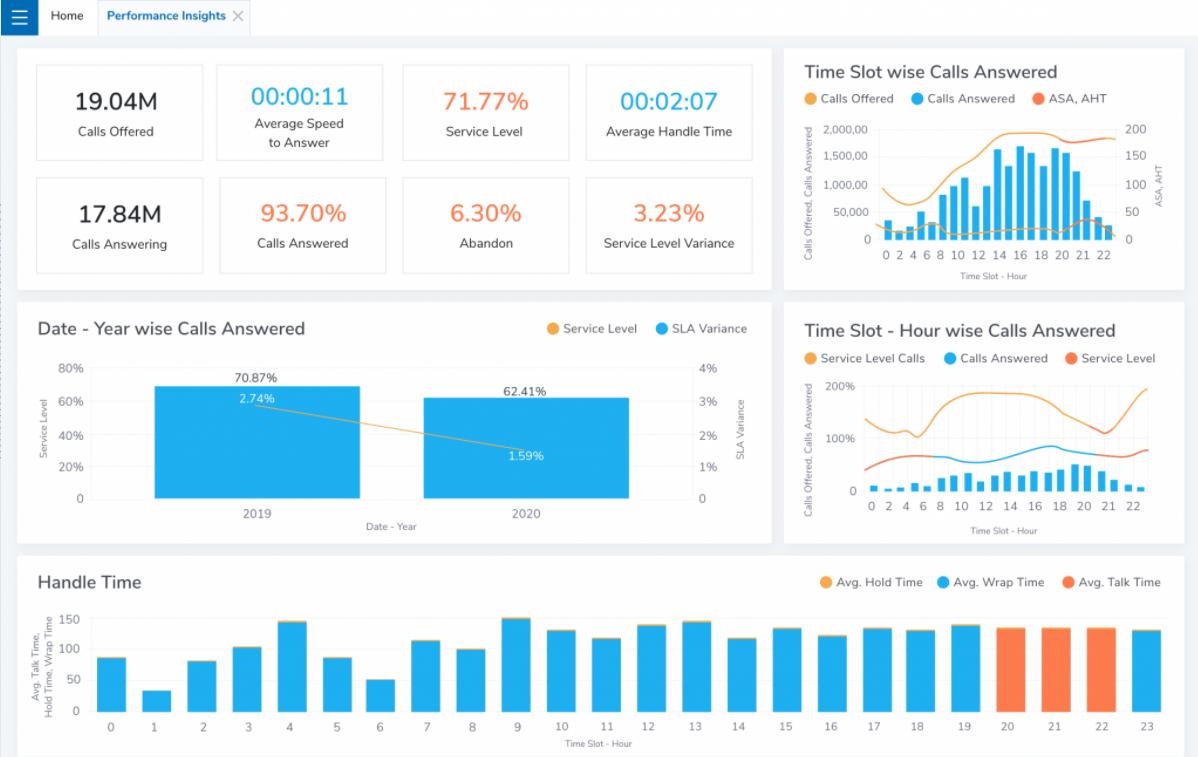
Task: Toggle Avg. Talk Time legend item
Action: [x=1110, y=582]
